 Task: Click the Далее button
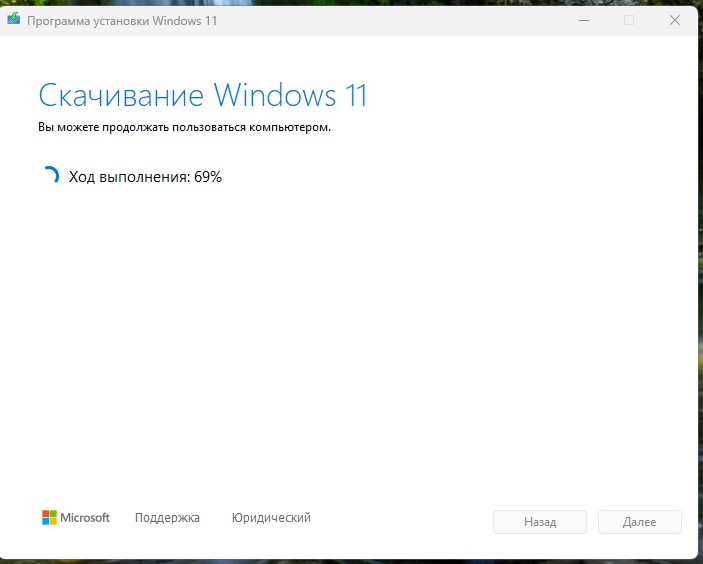(x=639, y=522)
